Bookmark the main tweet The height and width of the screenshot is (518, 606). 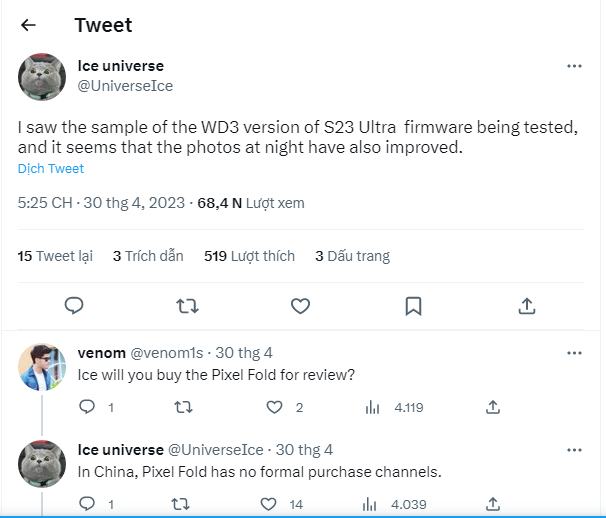pos(413,305)
